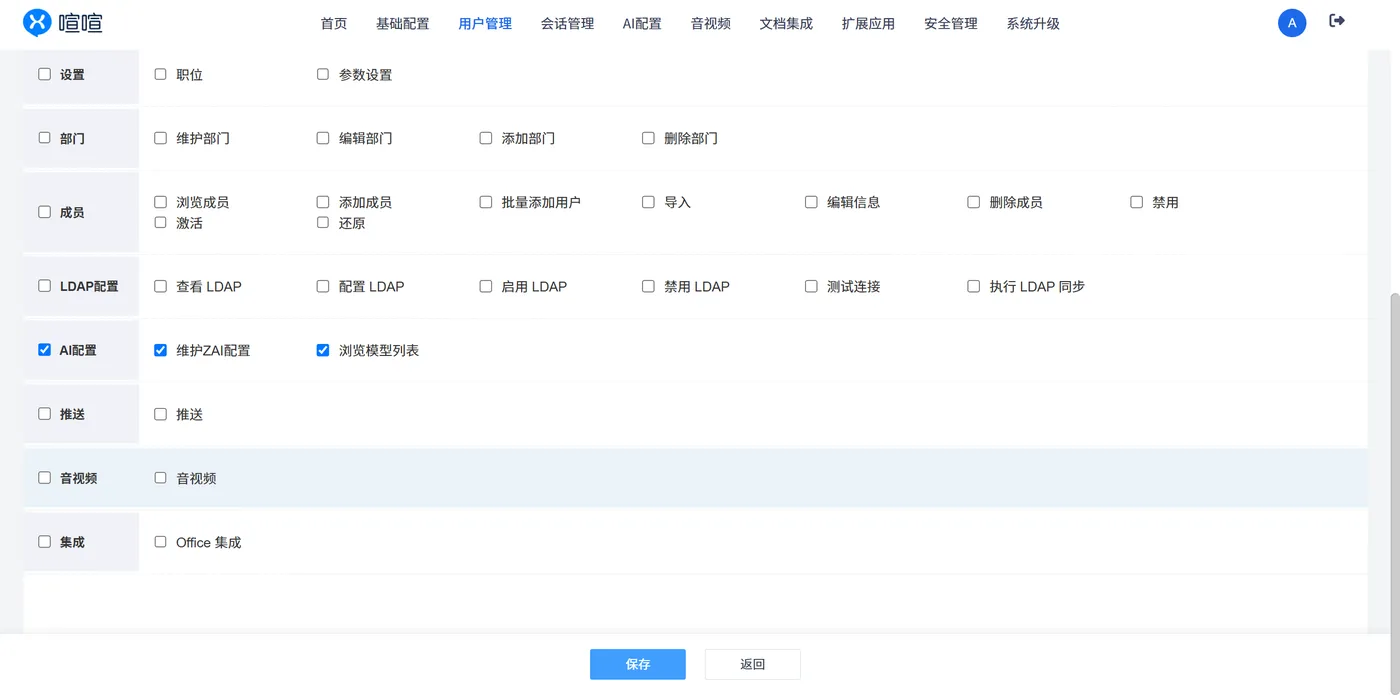Go to 安全管理

[951, 23]
